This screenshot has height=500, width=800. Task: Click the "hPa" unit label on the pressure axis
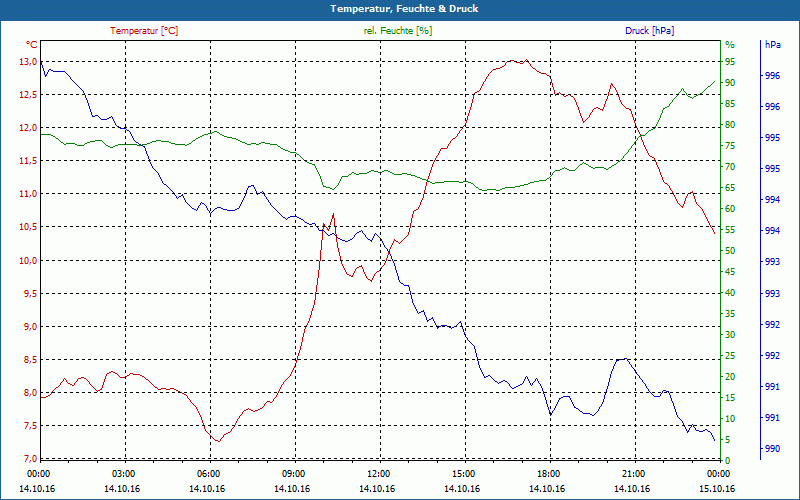(773, 45)
